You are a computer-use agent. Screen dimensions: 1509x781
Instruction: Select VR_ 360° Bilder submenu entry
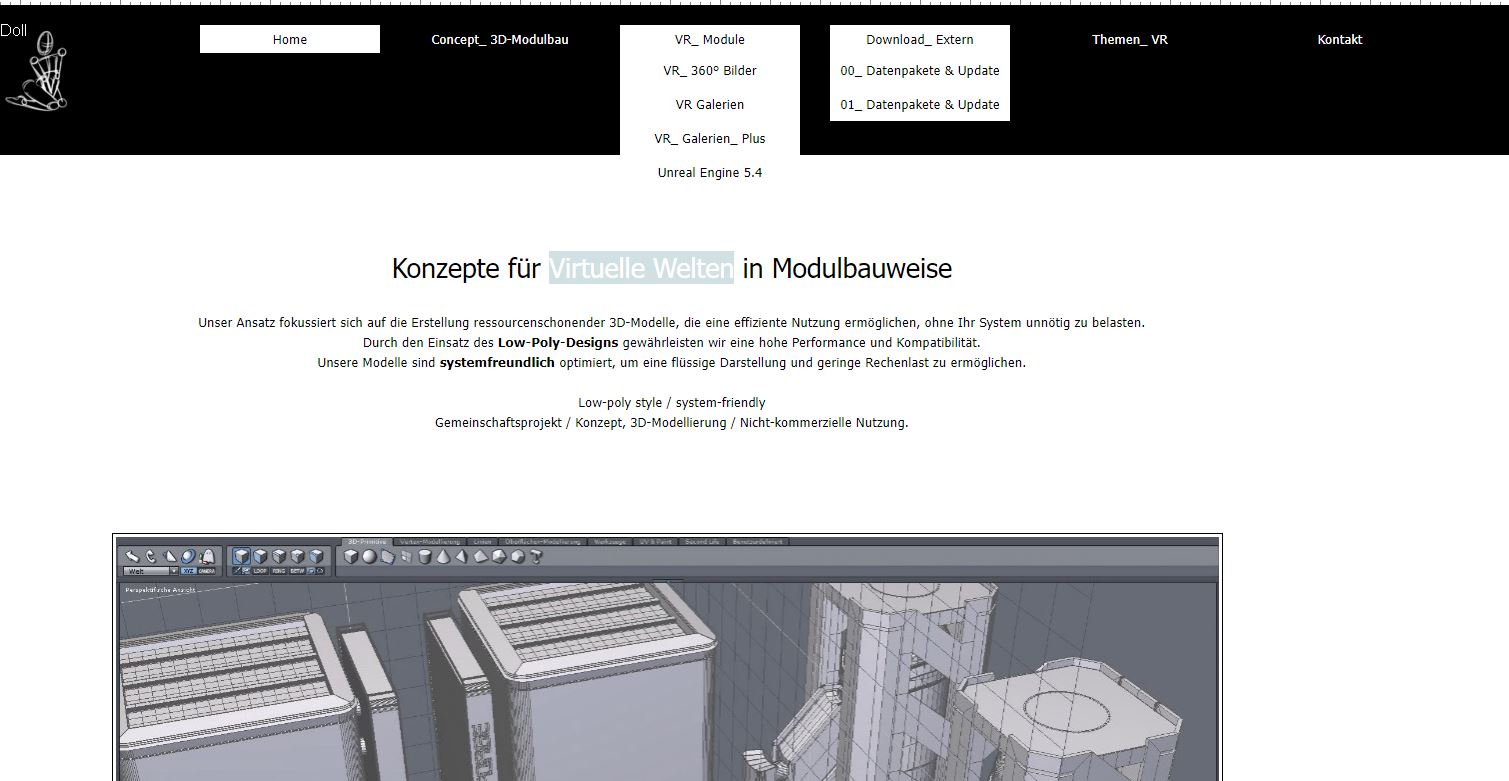click(x=710, y=71)
